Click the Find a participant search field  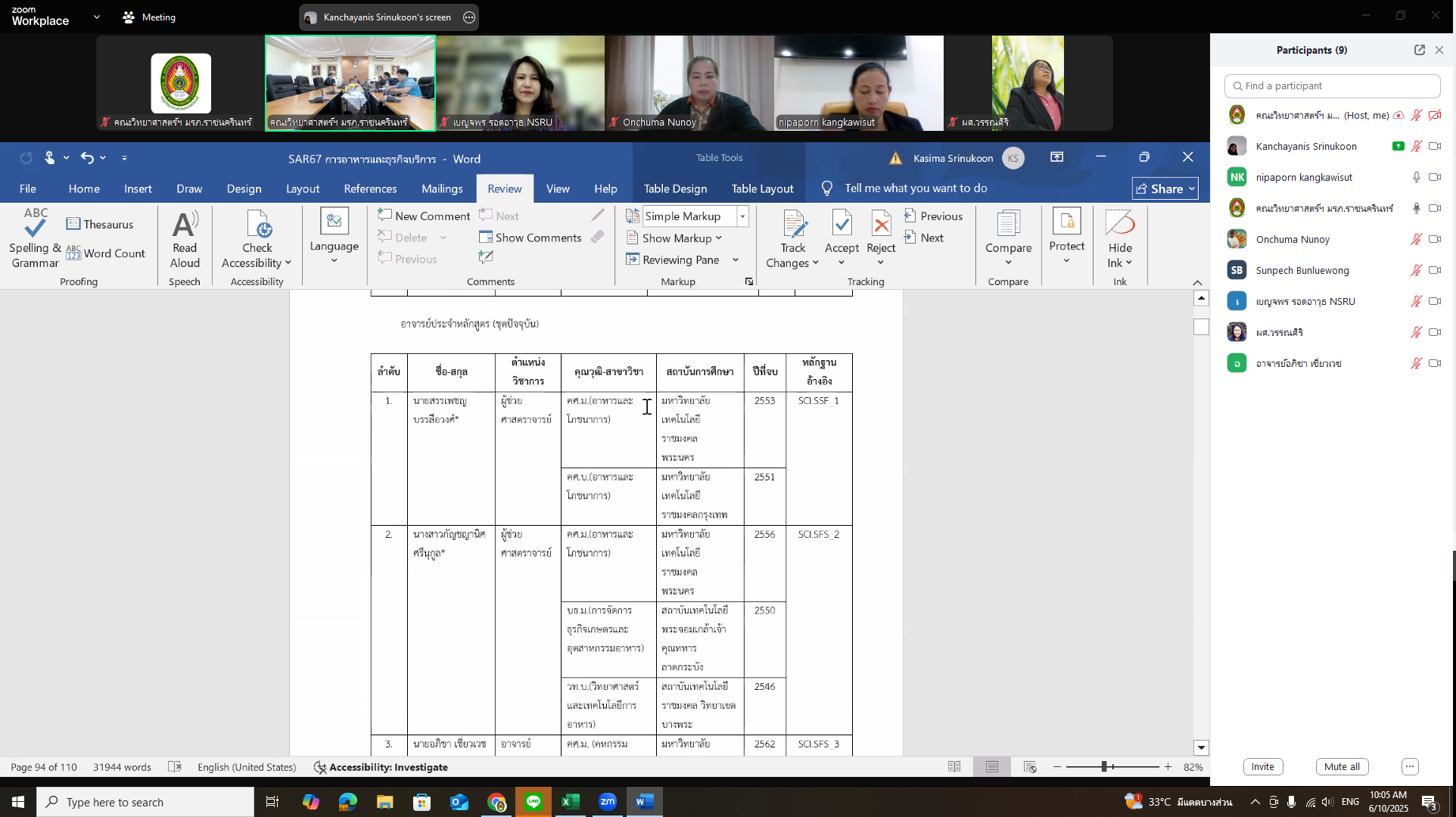coord(1332,85)
